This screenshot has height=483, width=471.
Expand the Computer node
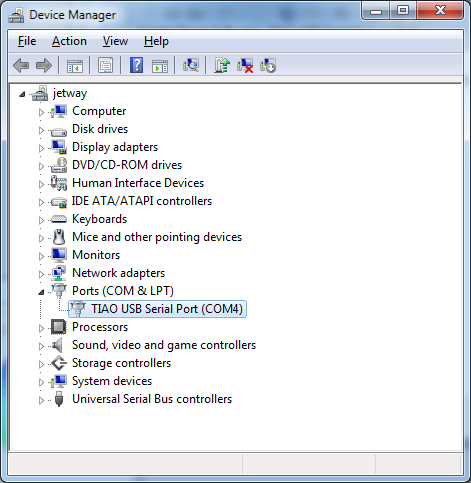point(41,112)
